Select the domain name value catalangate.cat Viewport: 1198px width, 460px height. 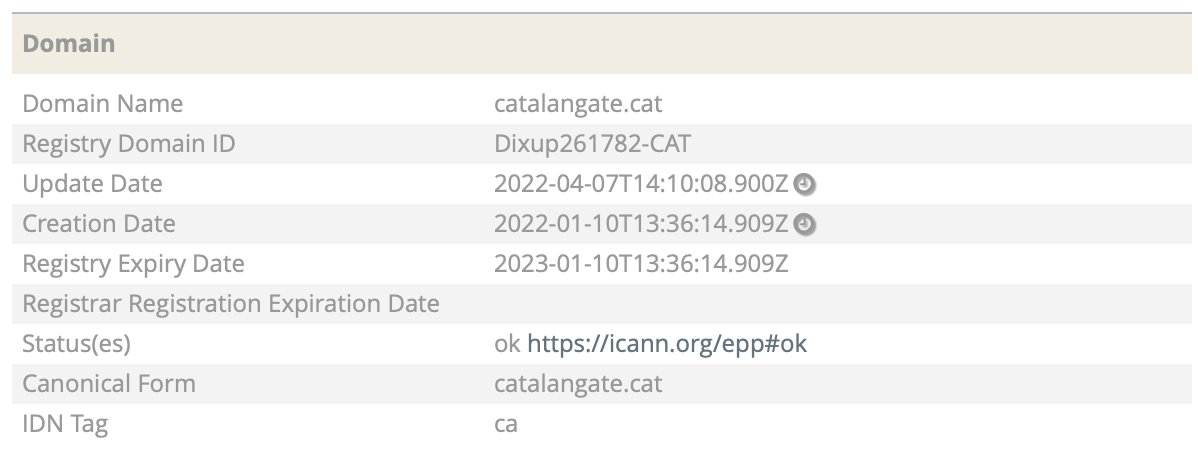tap(578, 103)
